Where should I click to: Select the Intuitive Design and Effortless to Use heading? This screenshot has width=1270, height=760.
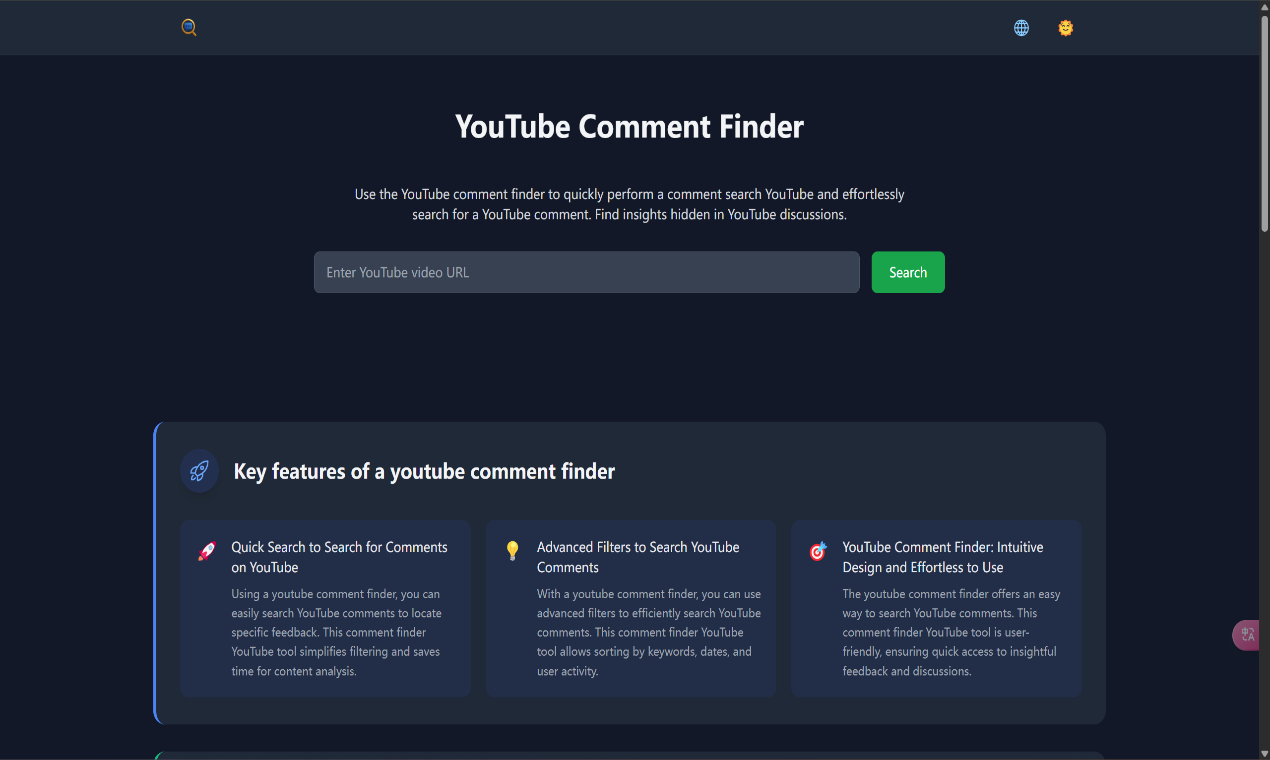click(942, 557)
